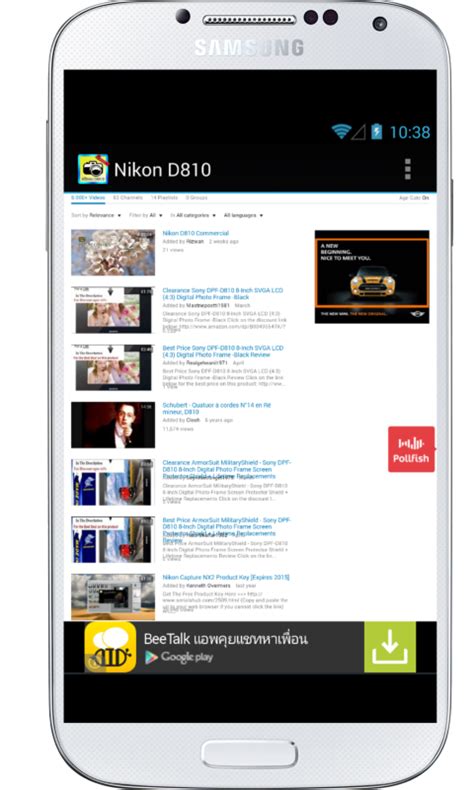474x790 pixels.
Task: Tap thumbnail of Best Price Sony DPF-D810 video
Action: (113, 368)
